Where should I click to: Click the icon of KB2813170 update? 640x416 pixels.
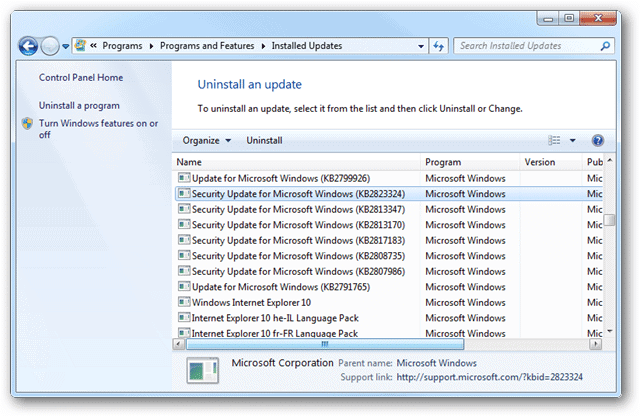click(184, 224)
